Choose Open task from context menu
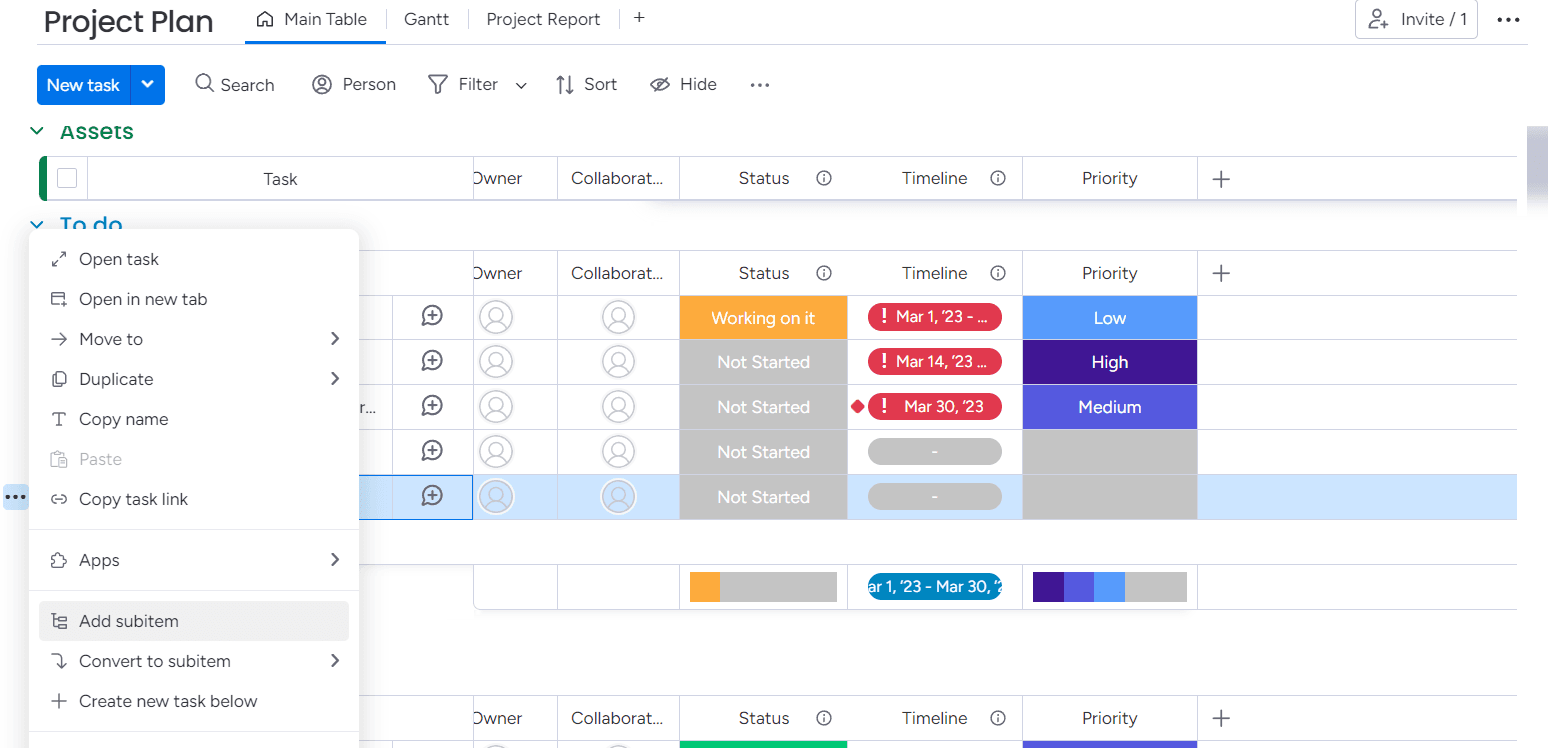1548x748 pixels. [x=194, y=259]
